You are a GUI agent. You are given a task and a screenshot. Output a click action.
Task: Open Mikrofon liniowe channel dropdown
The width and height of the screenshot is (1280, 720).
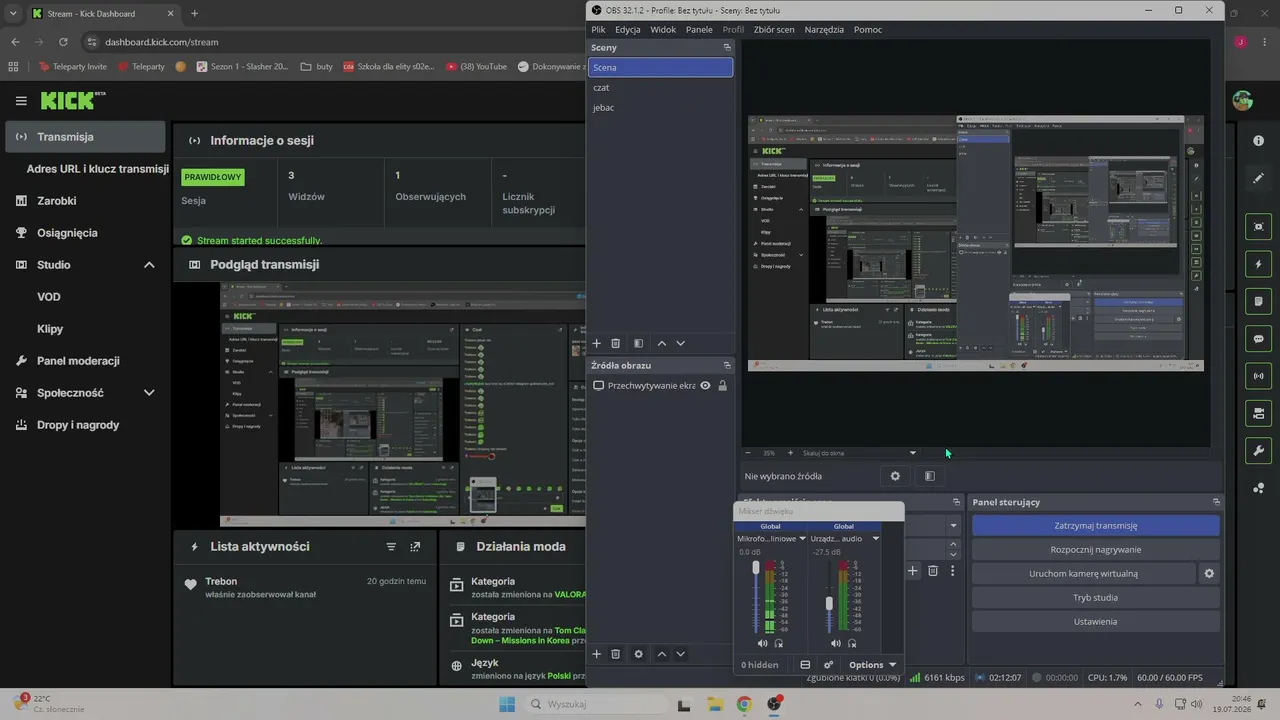tap(802, 539)
